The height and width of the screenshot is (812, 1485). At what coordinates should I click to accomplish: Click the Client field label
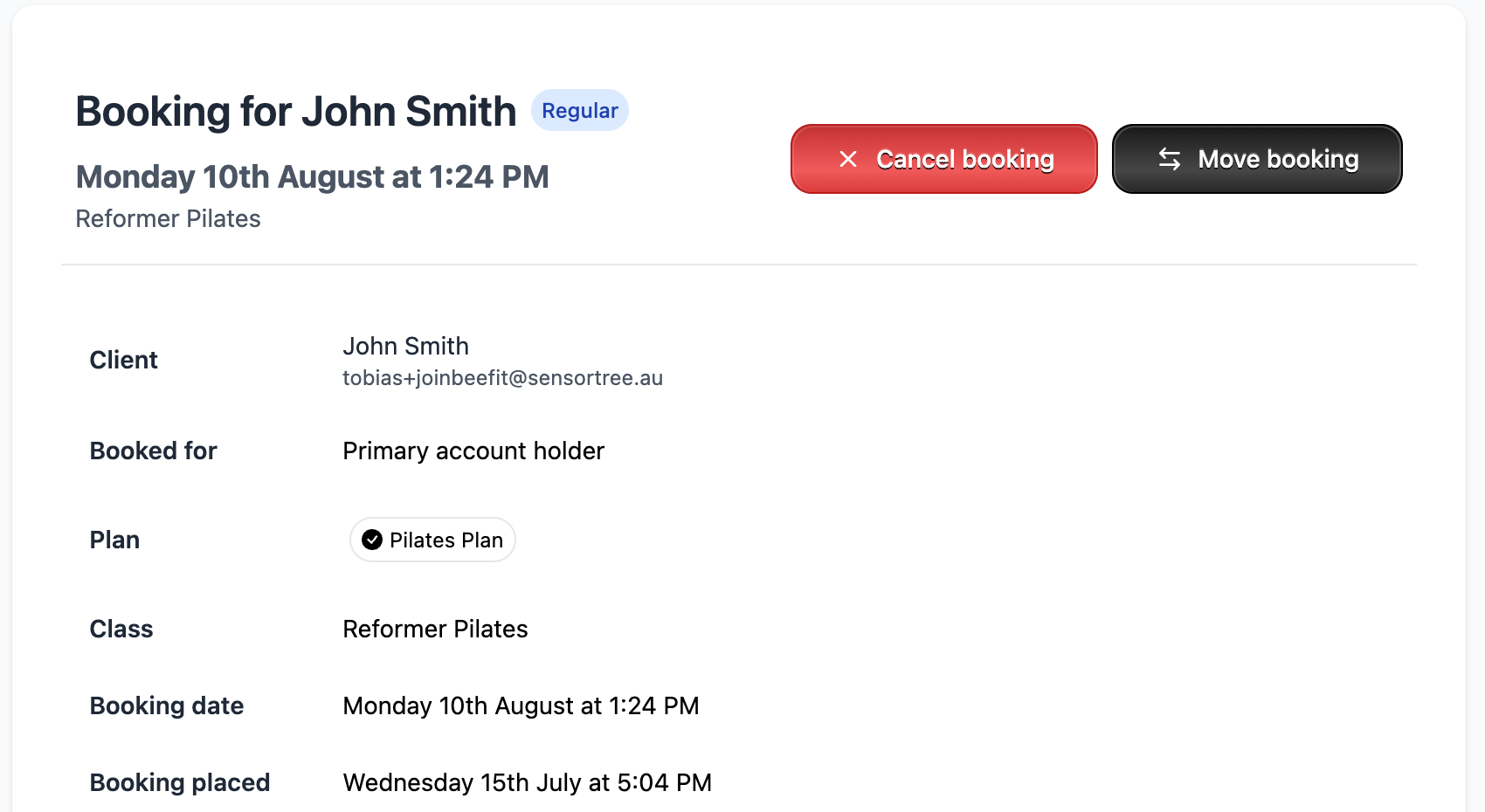124,360
